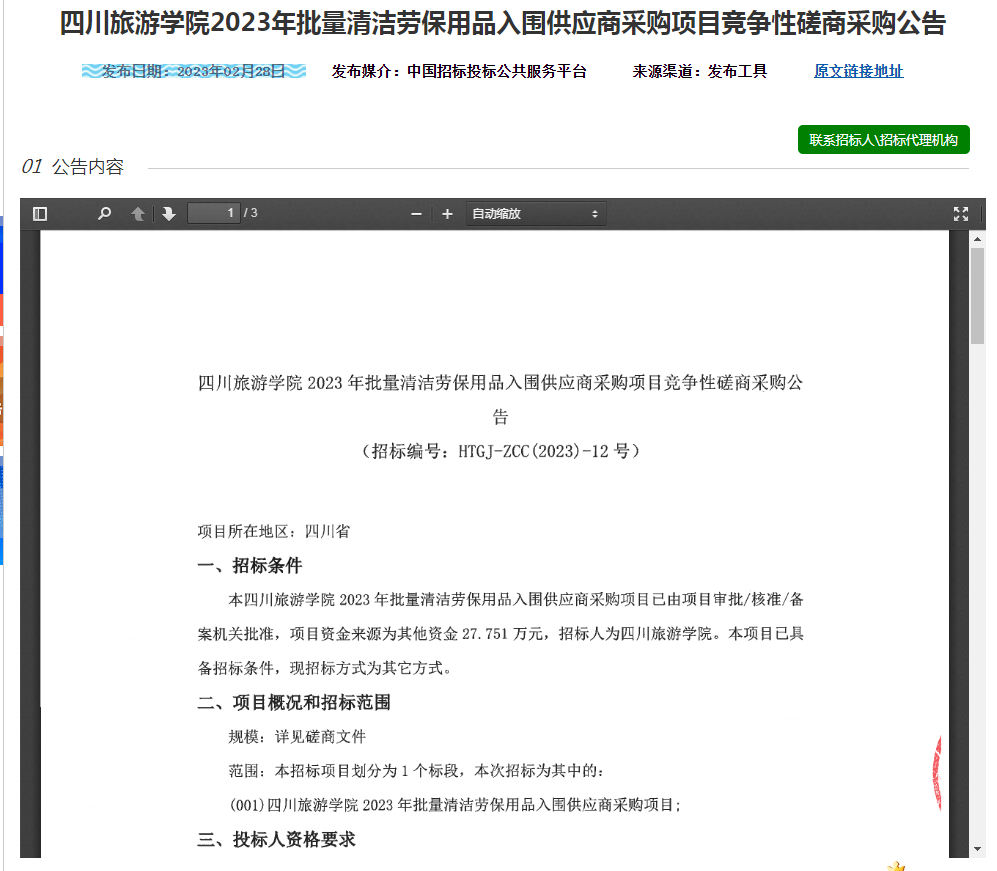Viewport: 997px width, 871px height.
Task: Click the page number input field
Action: point(214,213)
